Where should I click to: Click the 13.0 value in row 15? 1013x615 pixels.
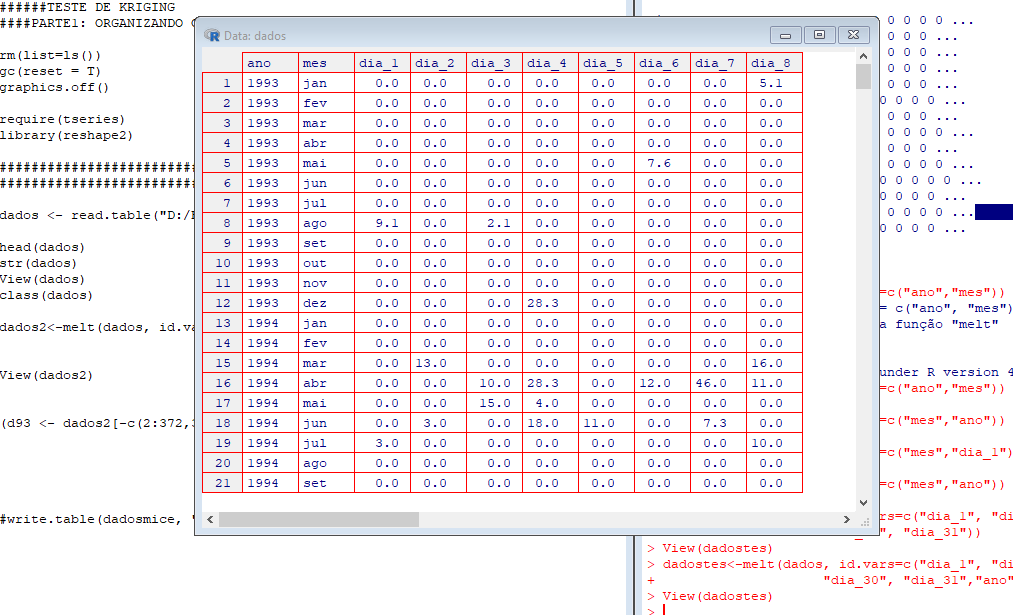pyautogui.click(x=438, y=363)
